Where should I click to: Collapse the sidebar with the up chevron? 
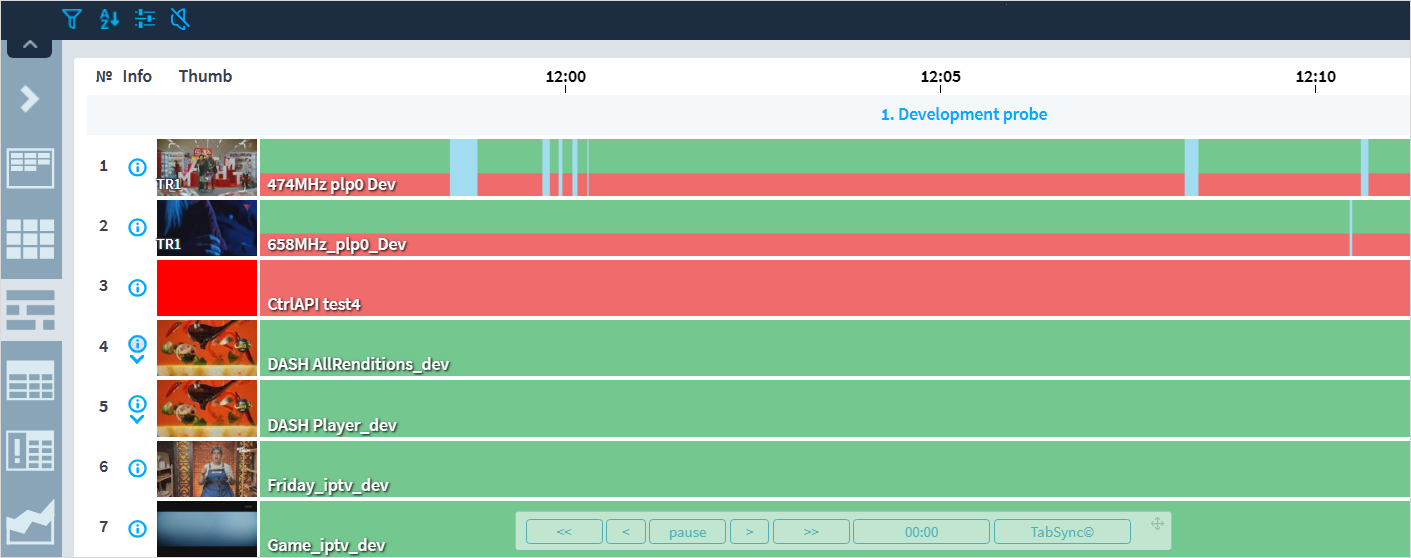tap(30, 45)
